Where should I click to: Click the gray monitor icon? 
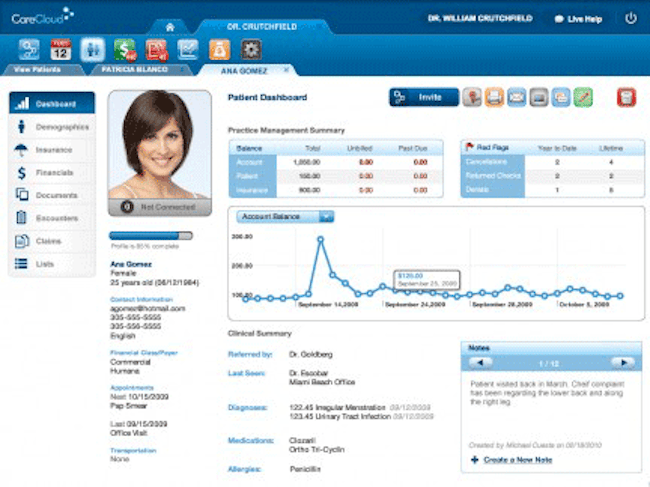(x=538, y=97)
